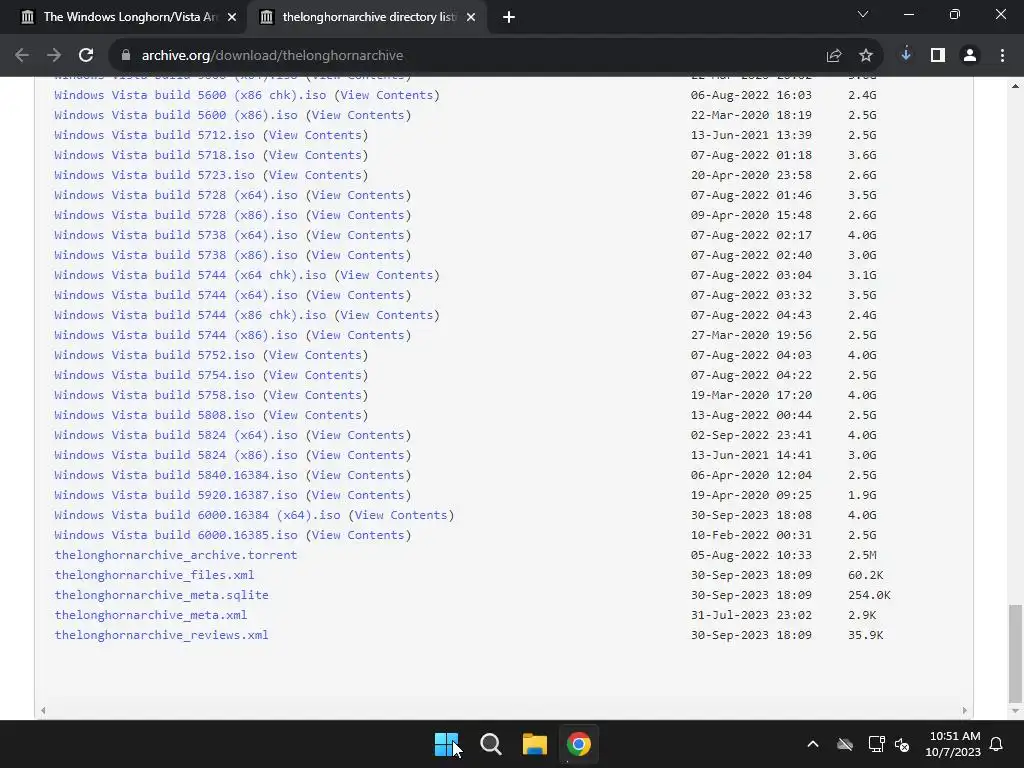
Task: Open Windows Vista build 5808.iso link
Action: pos(154,415)
